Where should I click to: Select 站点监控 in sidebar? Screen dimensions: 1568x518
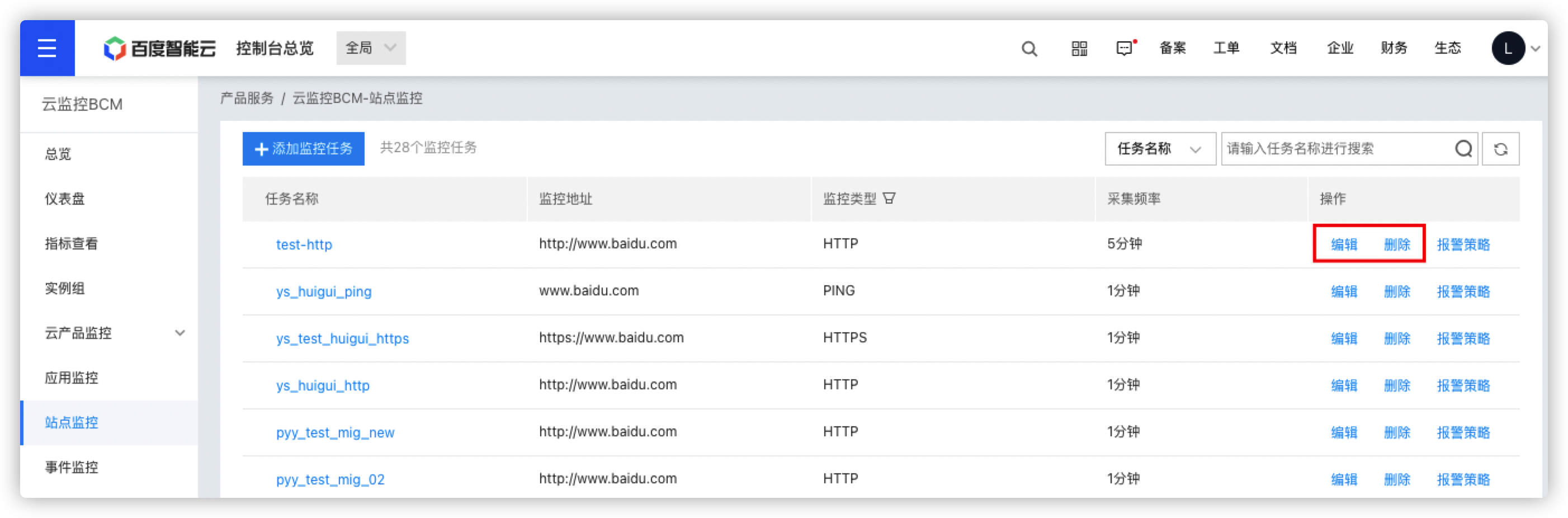pos(109,422)
